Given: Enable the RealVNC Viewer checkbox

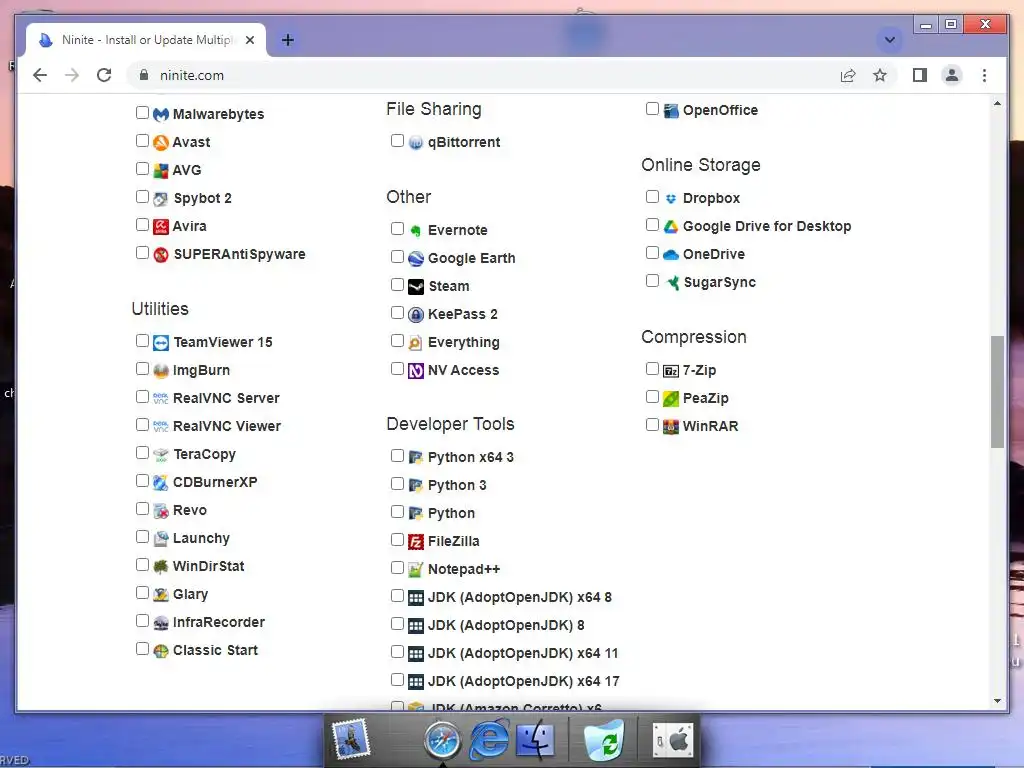Looking at the screenshot, I should [142, 424].
